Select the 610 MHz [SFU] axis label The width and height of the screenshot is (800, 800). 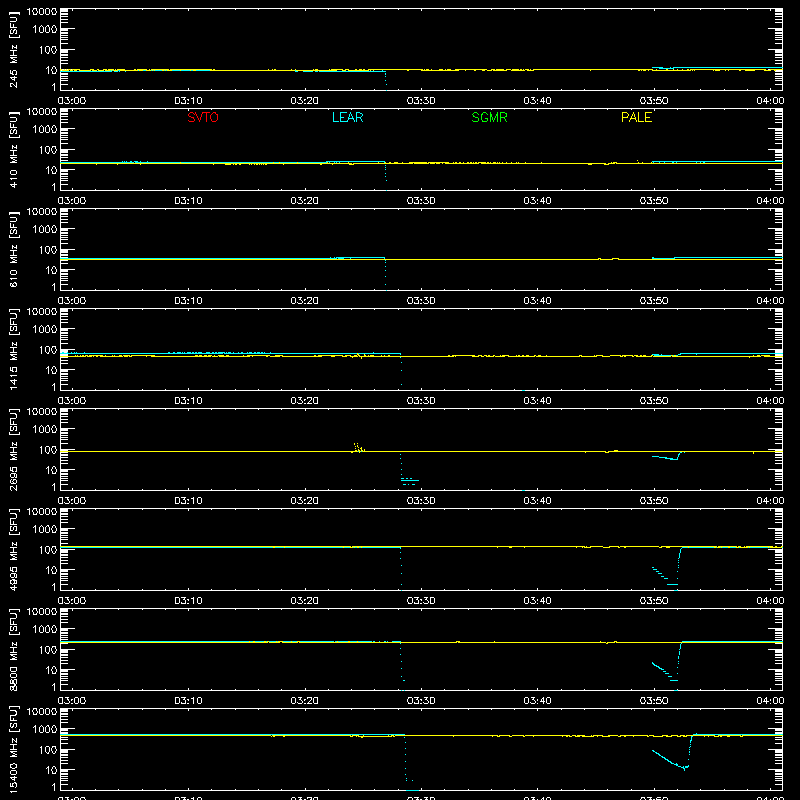click(x=14, y=249)
